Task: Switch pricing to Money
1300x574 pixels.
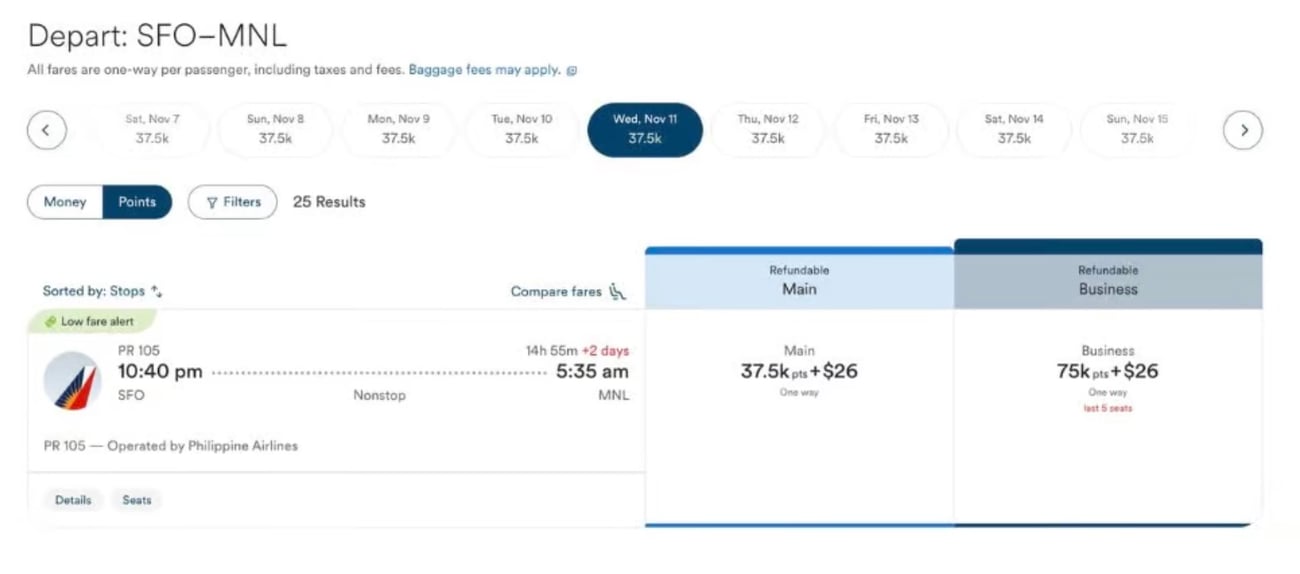Action: [x=65, y=202]
